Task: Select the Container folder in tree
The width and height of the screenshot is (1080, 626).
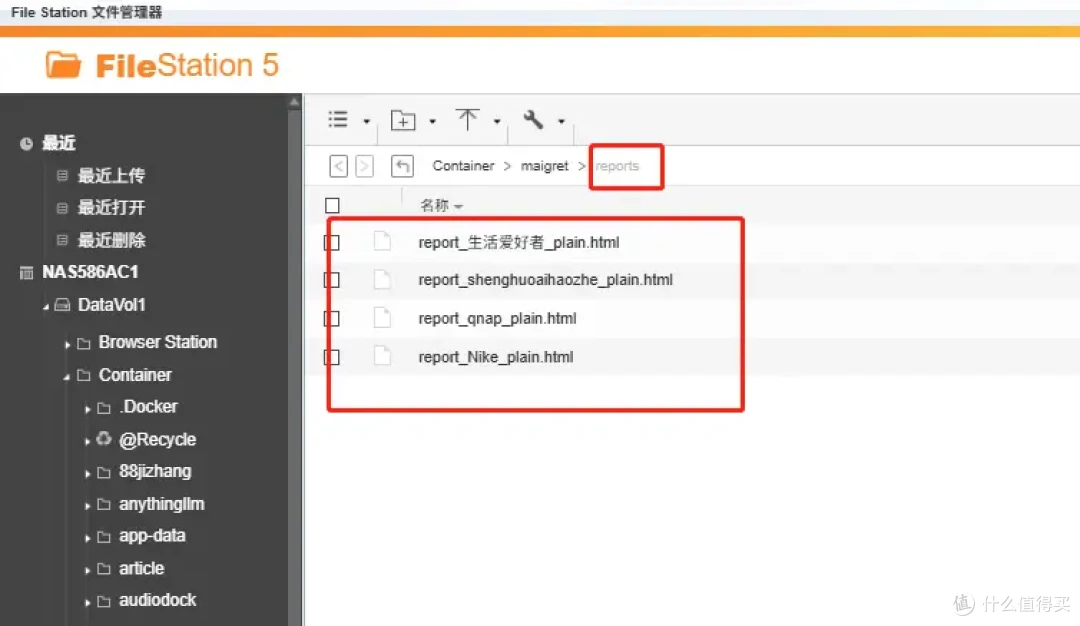Action: tap(135, 375)
